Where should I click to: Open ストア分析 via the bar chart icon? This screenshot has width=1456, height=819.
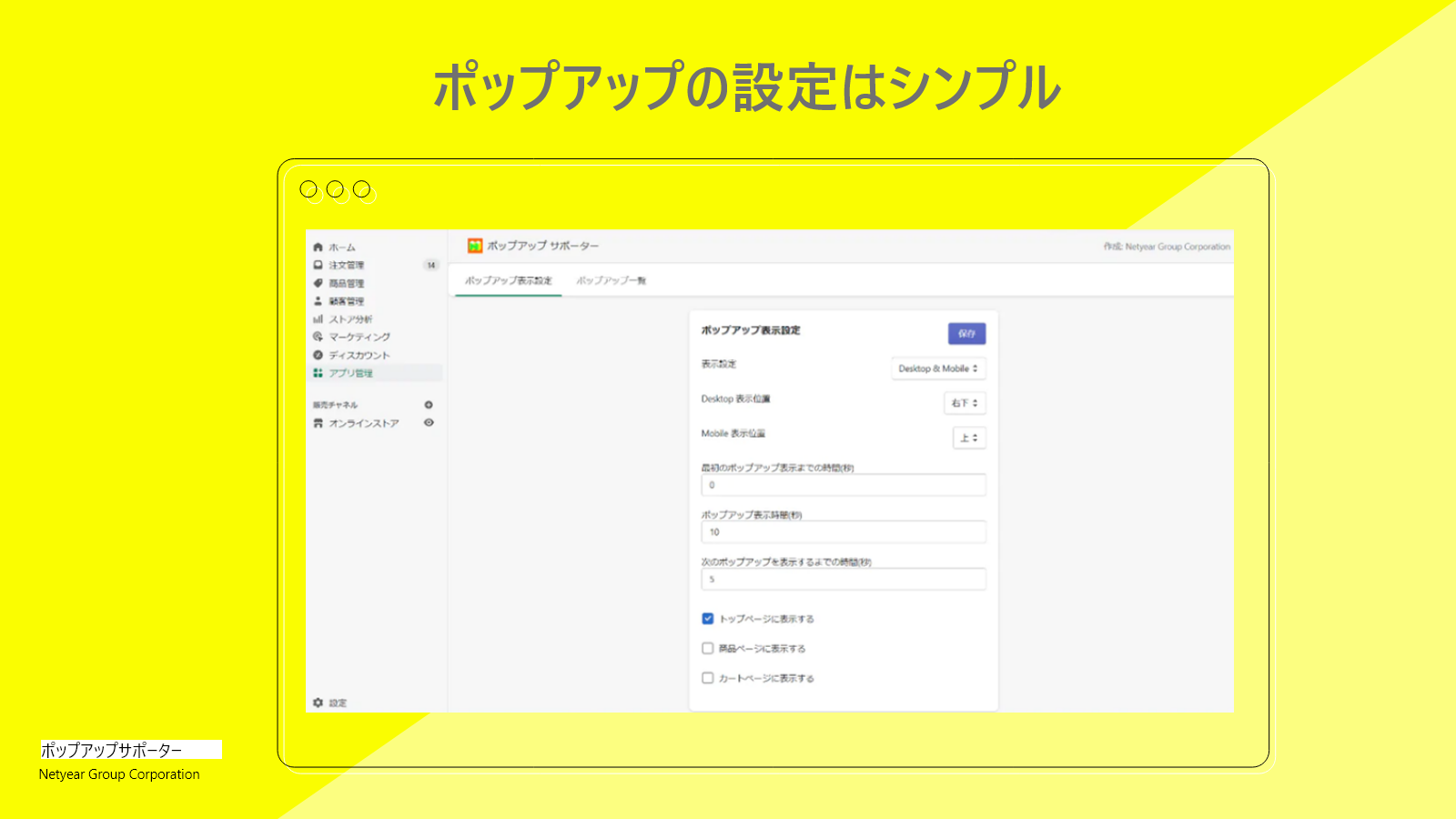(x=317, y=319)
